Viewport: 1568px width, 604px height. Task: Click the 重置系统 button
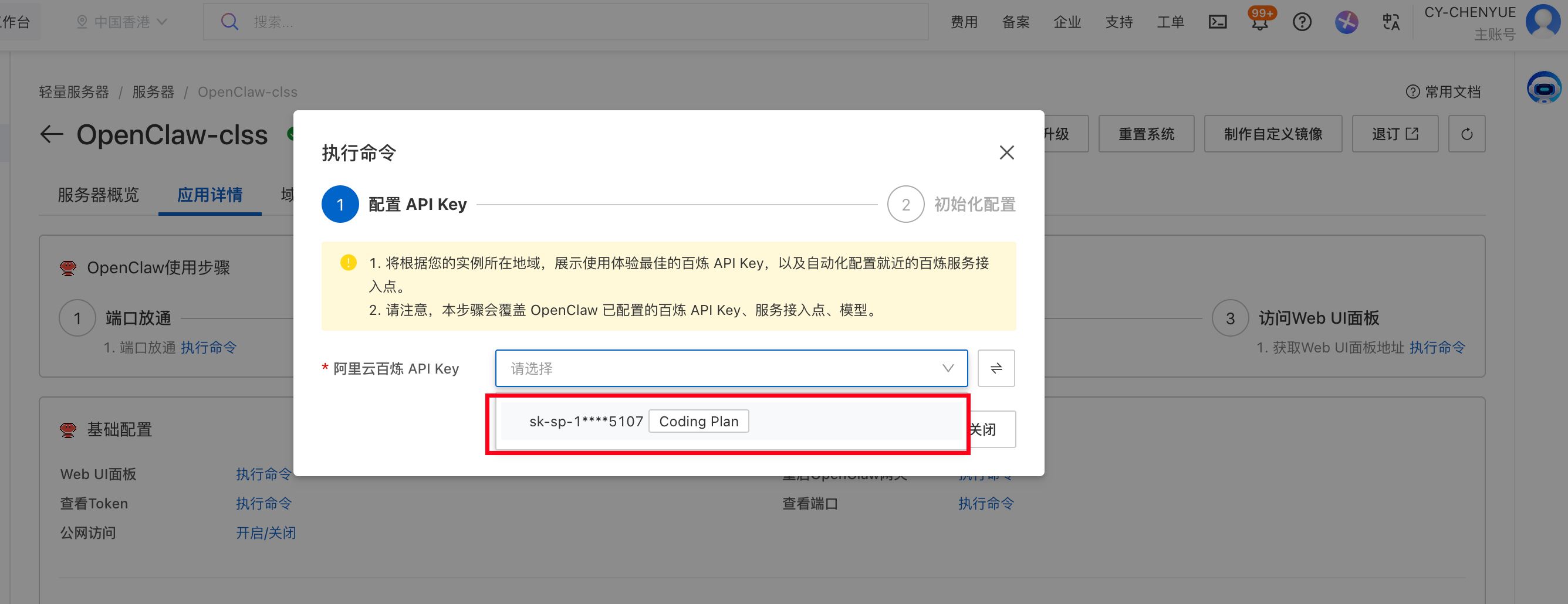[1145, 134]
